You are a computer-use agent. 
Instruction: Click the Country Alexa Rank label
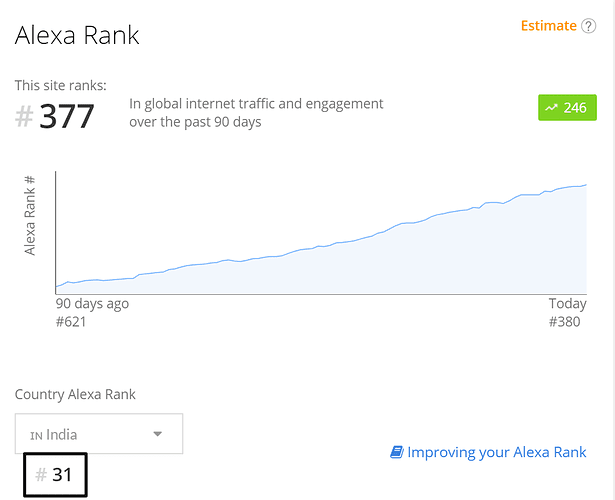click(75, 394)
